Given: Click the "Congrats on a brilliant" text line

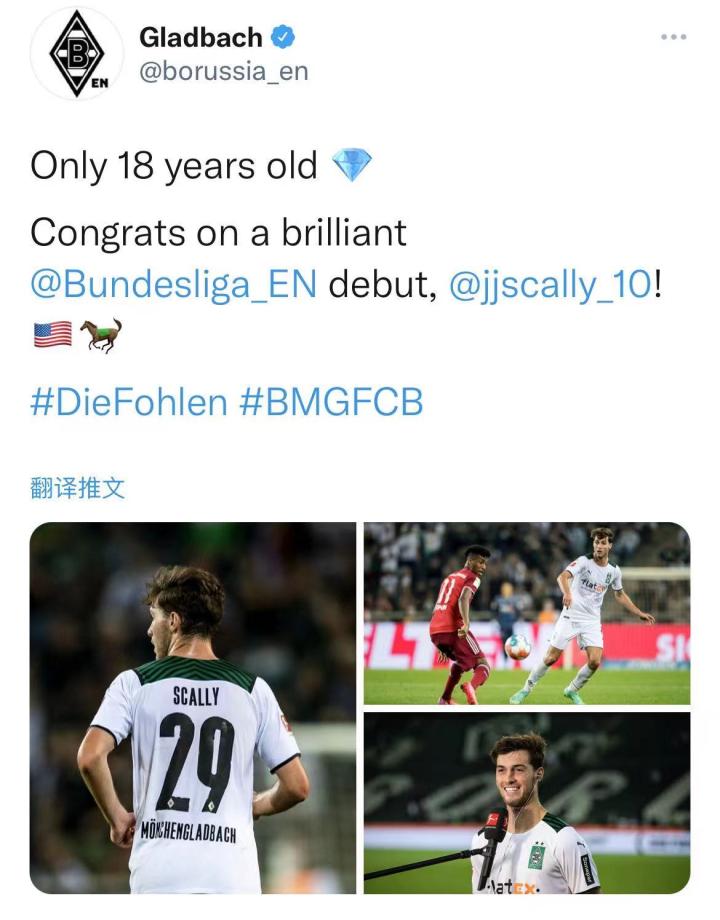Looking at the screenshot, I should tap(218, 233).
